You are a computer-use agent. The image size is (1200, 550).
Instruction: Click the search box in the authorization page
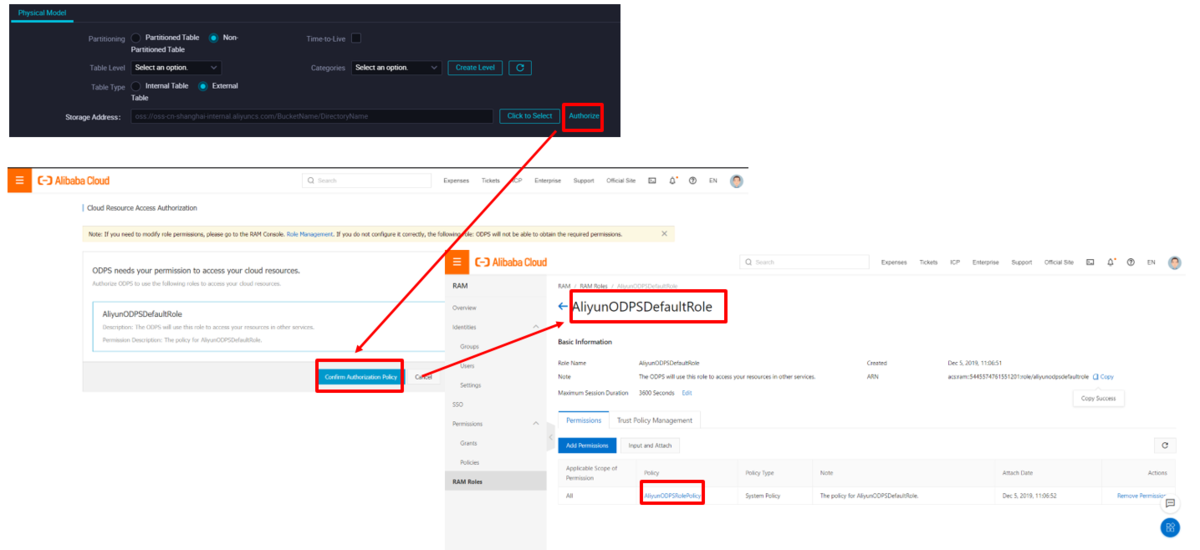(x=367, y=181)
